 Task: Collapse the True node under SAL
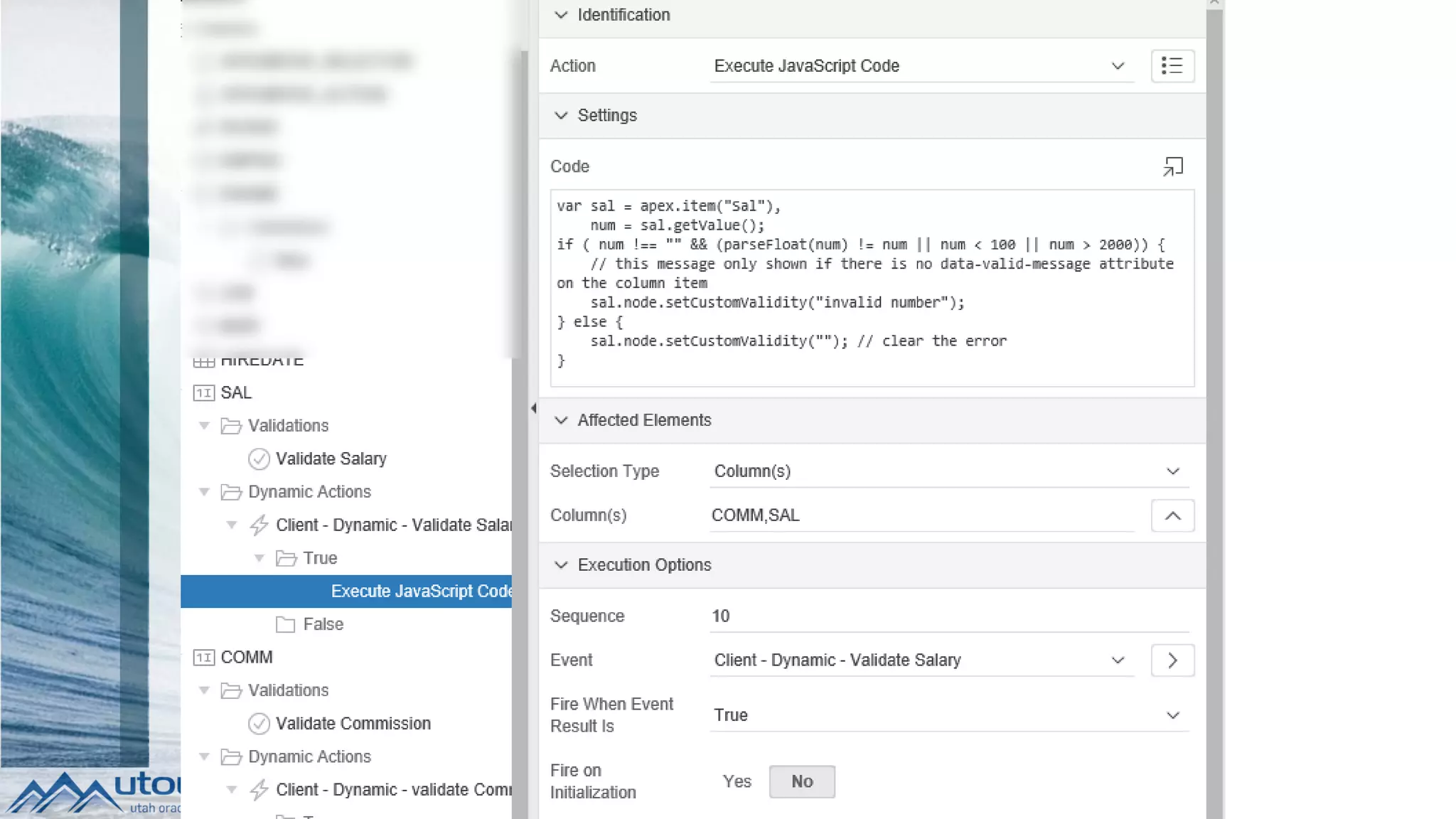click(259, 558)
